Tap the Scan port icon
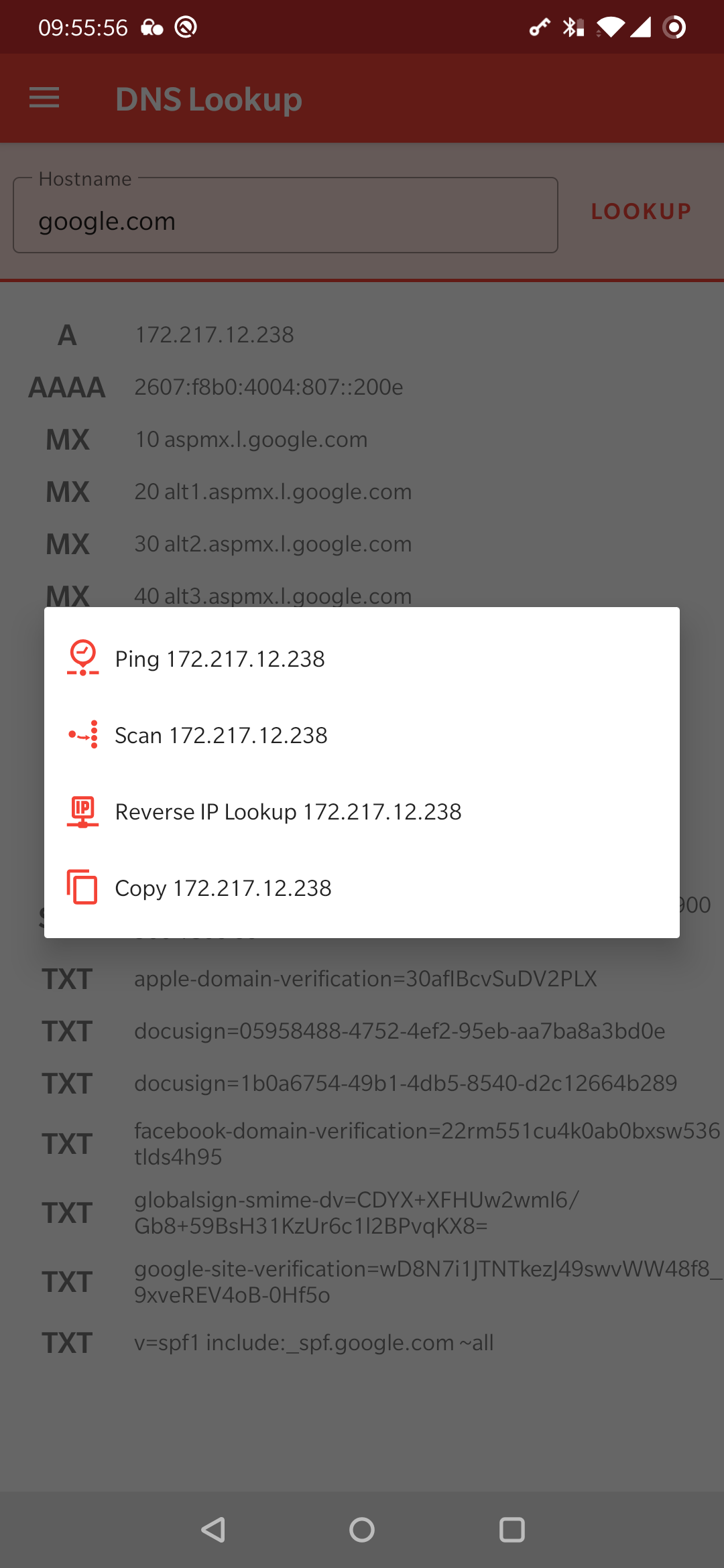This screenshot has width=724, height=1568. pos(82,735)
